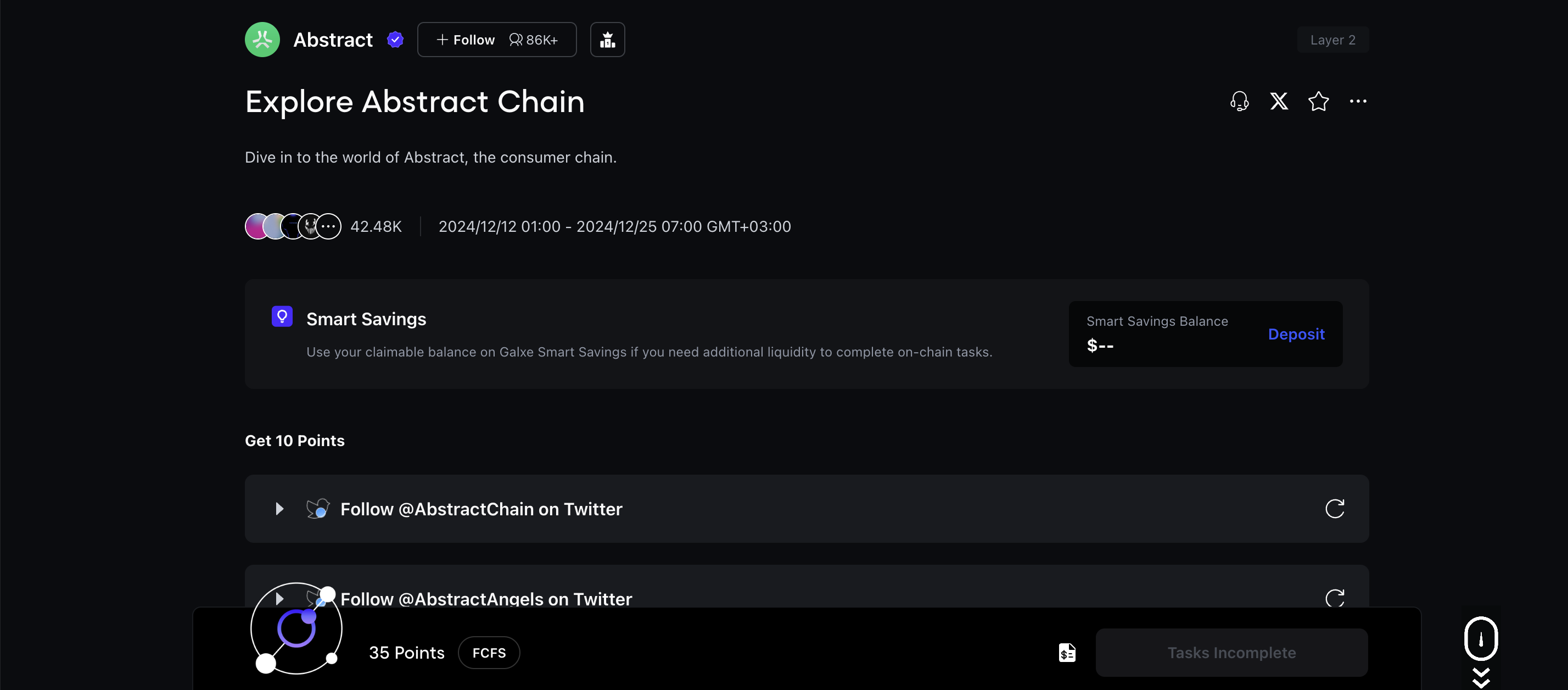Click the Layer 2 tag
1568x690 pixels.
(x=1332, y=40)
